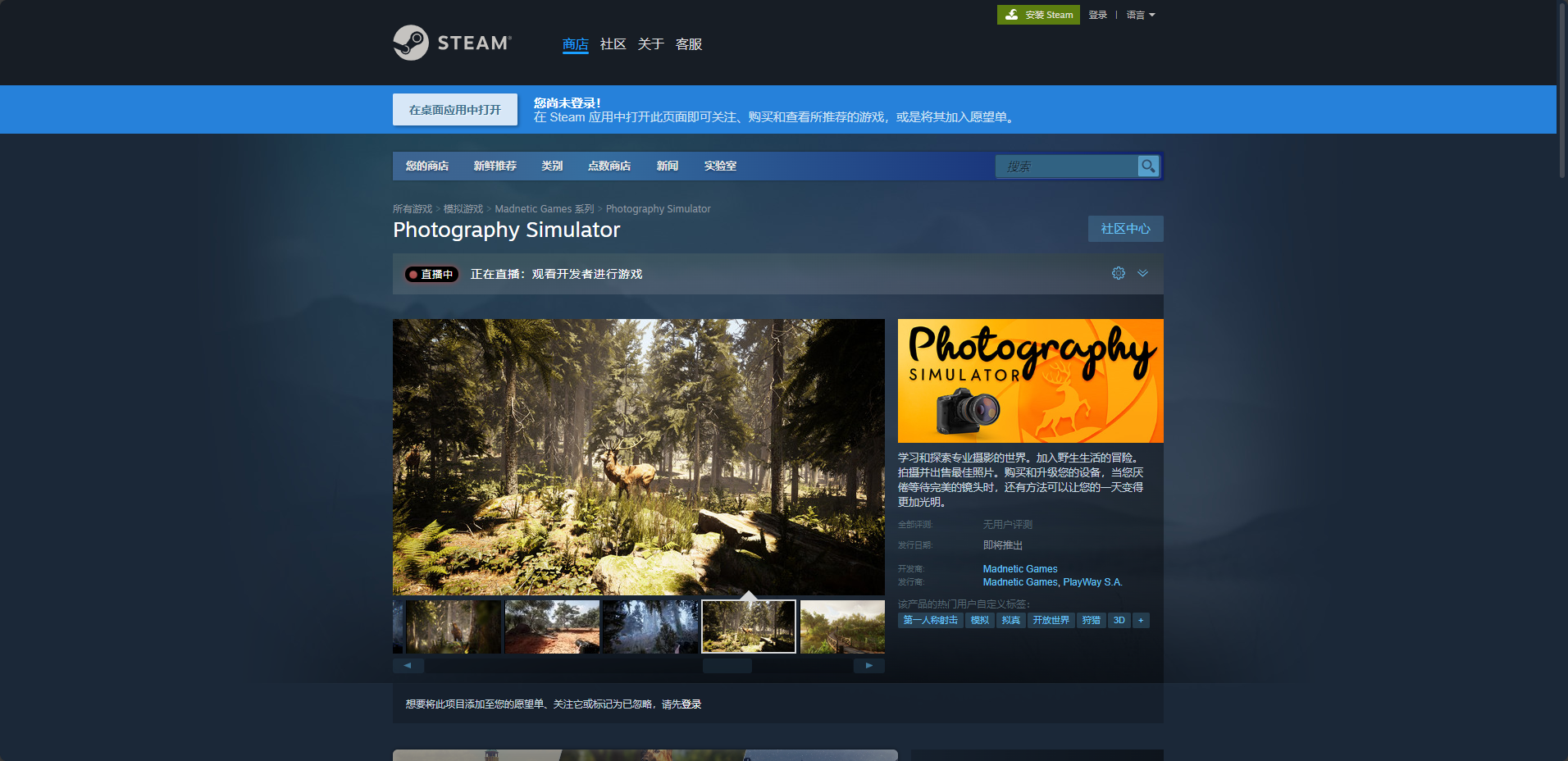Viewport: 1568px width, 761px height.
Task: Select the misty blue forest thumbnail
Action: coord(650,627)
